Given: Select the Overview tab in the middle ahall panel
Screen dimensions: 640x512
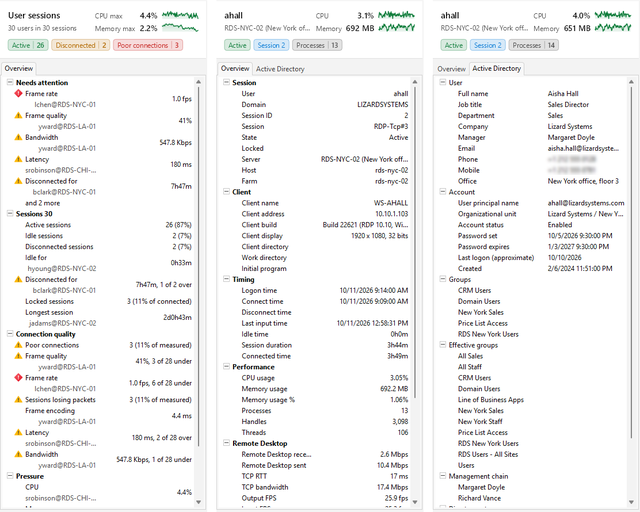Looking at the screenshot, I should click(x=235, y=68).
